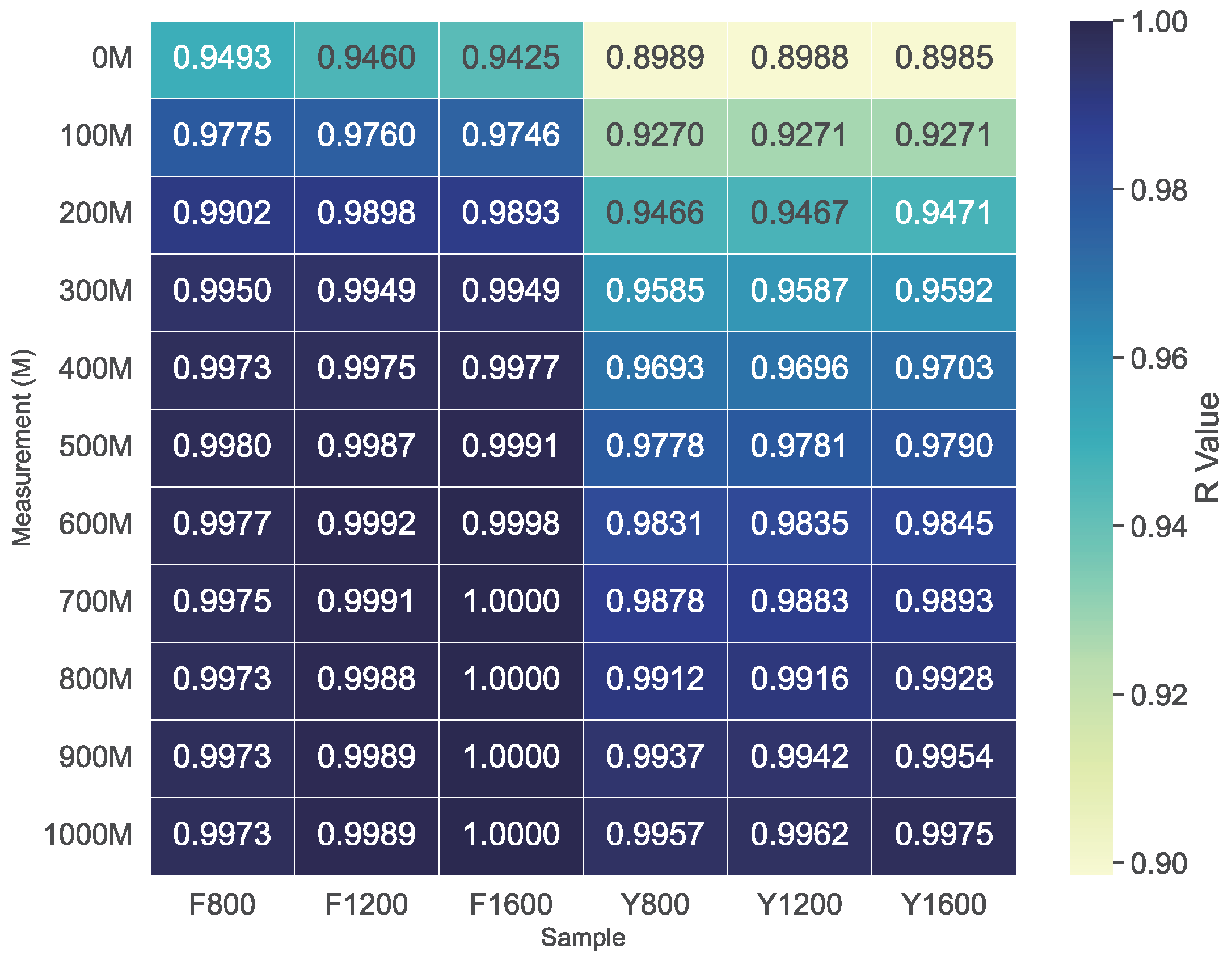Click the heatmap cell showing 0.9493
The image size is (1232, 961).
(222, 58)
